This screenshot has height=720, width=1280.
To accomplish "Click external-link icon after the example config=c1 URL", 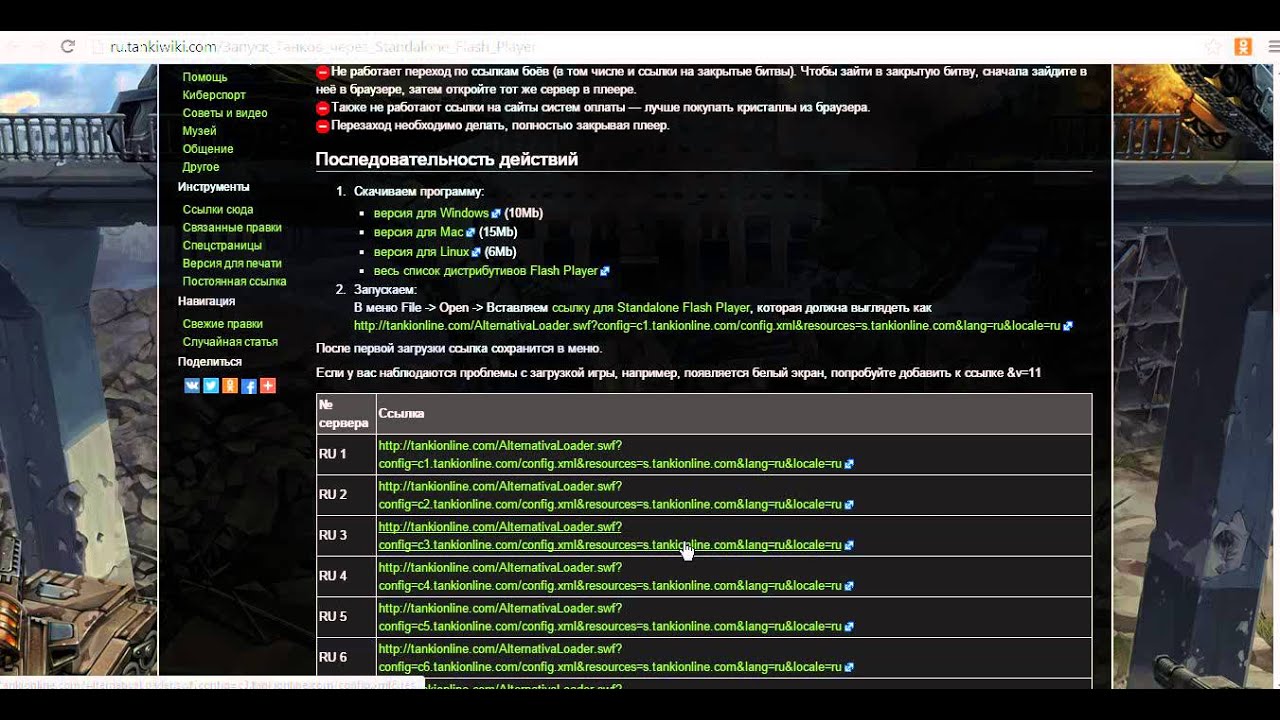I will 1068,326.
